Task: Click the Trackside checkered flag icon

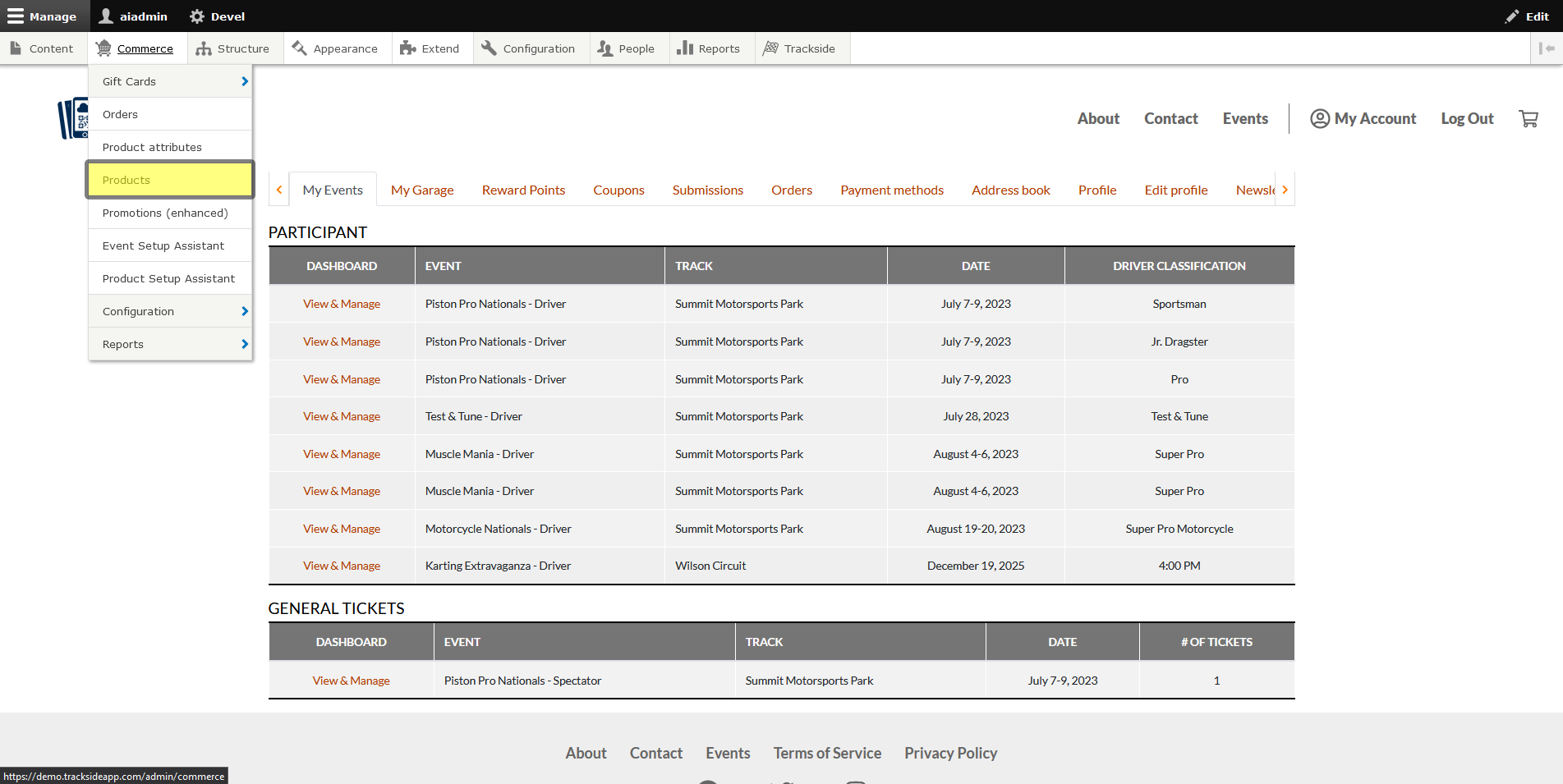Action: [x=770, y=48]
